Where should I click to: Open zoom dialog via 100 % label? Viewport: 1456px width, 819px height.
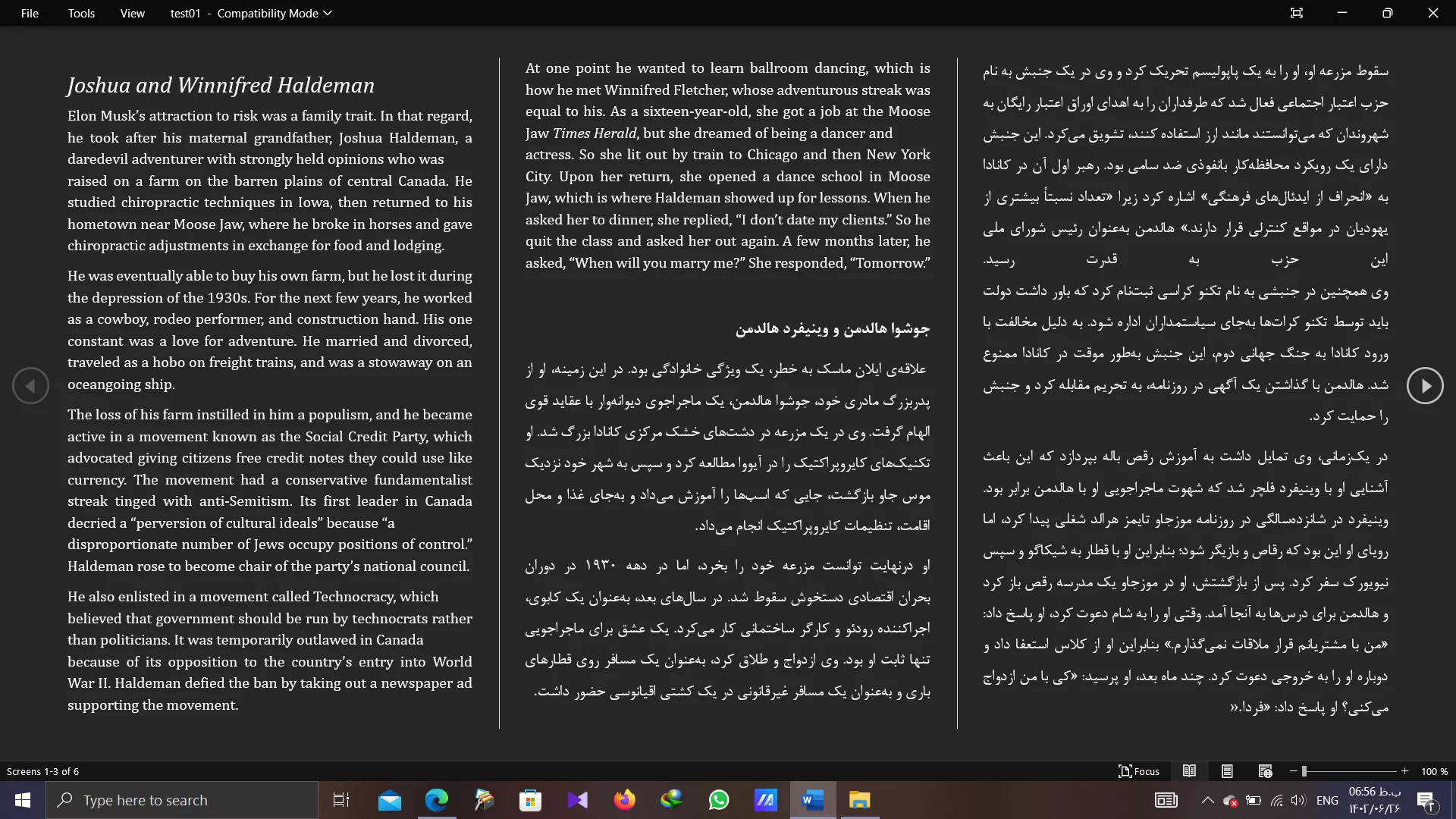point(1434,771)
